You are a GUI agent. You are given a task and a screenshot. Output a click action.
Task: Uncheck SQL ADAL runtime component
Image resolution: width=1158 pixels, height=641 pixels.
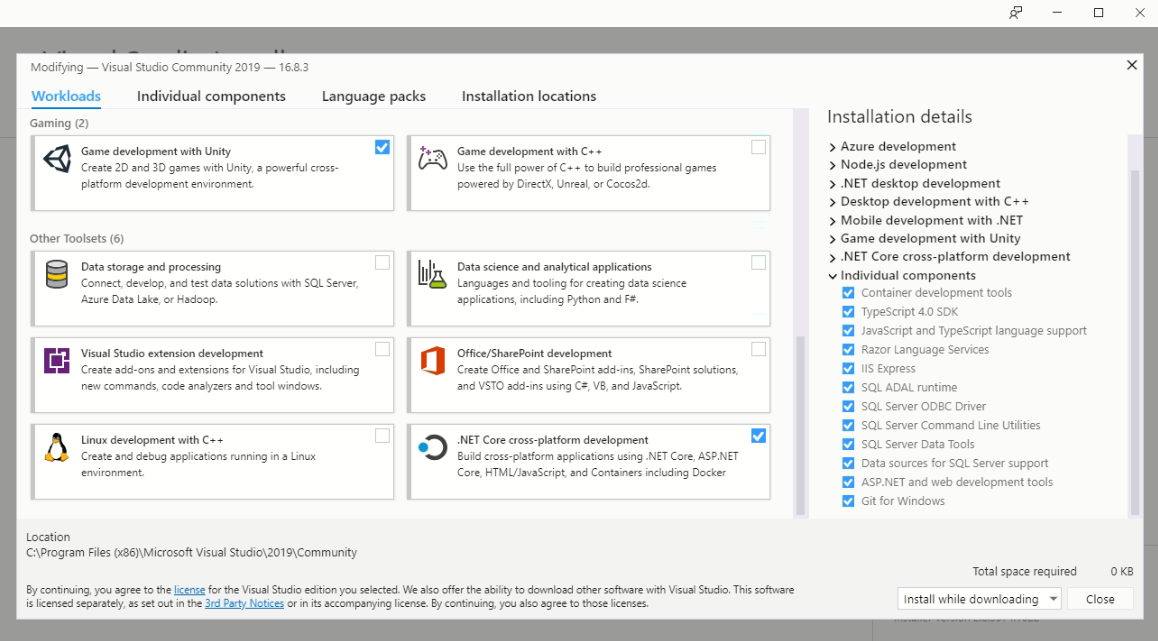pos(848,387)
